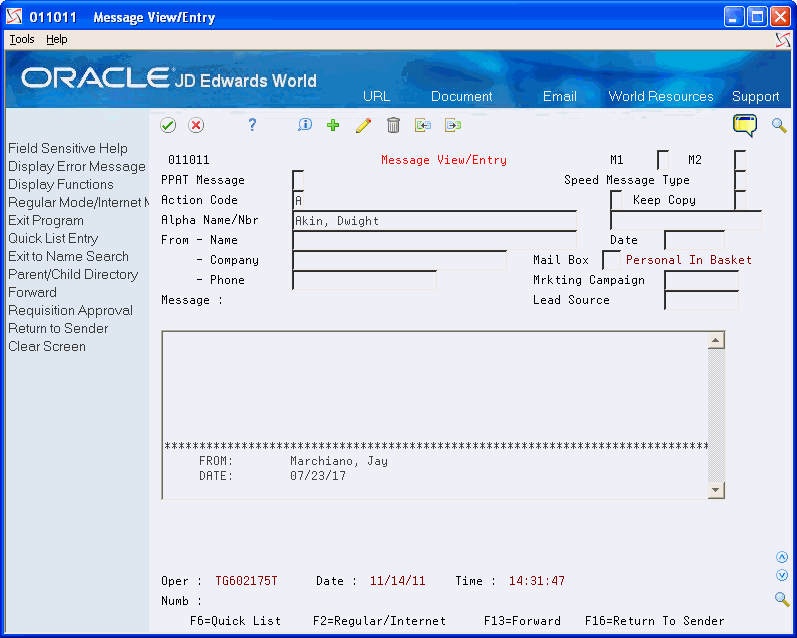
Task: Click the Exit to Name Search link
Action: click(68, 256)
